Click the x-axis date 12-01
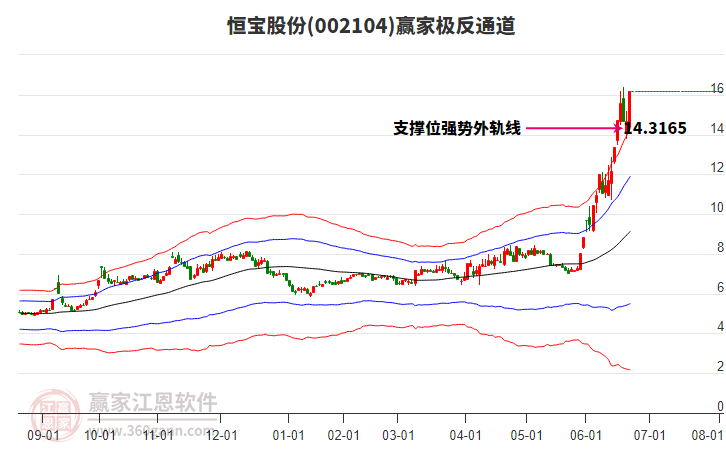The width and height of the screenshot is (726, 450). (x=221, y=435)
